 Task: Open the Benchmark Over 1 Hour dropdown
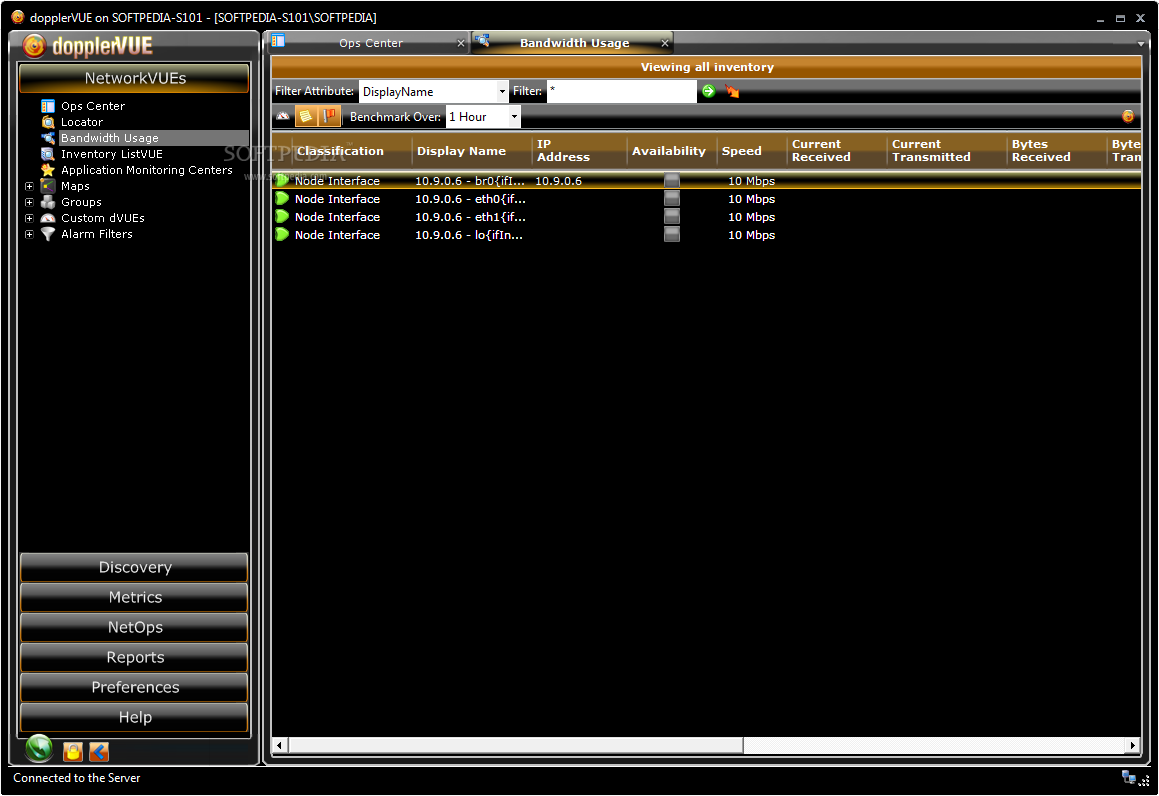point(514,117)
